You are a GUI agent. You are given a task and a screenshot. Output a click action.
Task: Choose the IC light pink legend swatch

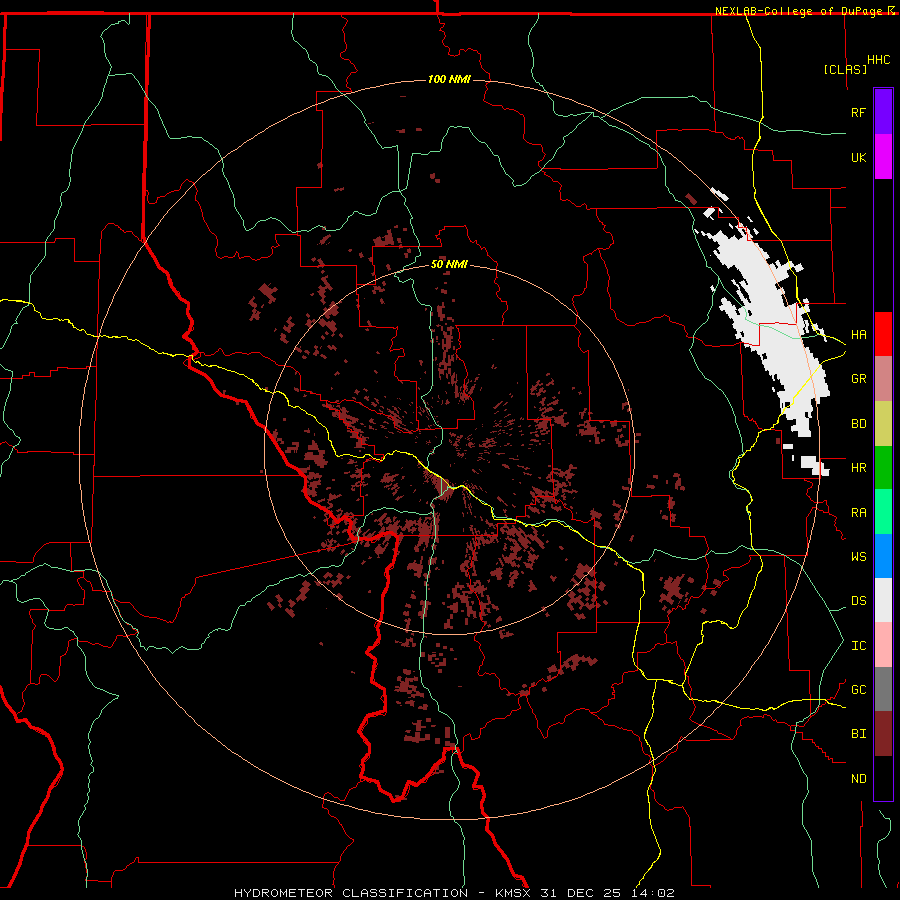[x=883, y=645]
